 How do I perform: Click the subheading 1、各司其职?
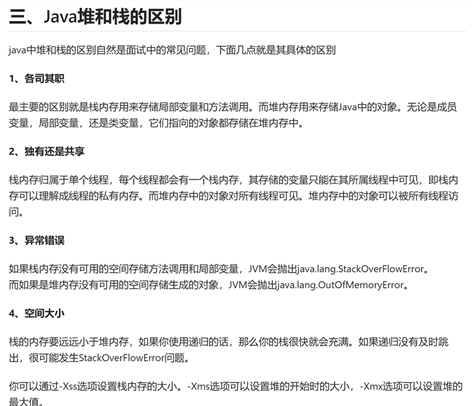pos(37,79)
